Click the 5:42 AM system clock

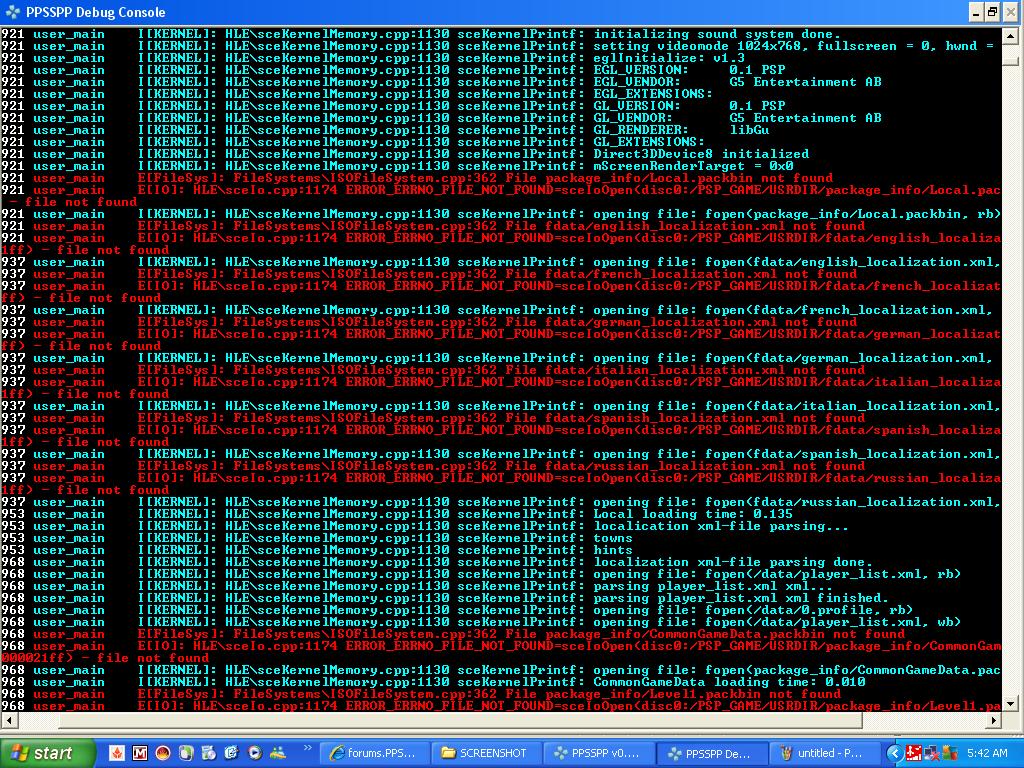tap(987, 753)
